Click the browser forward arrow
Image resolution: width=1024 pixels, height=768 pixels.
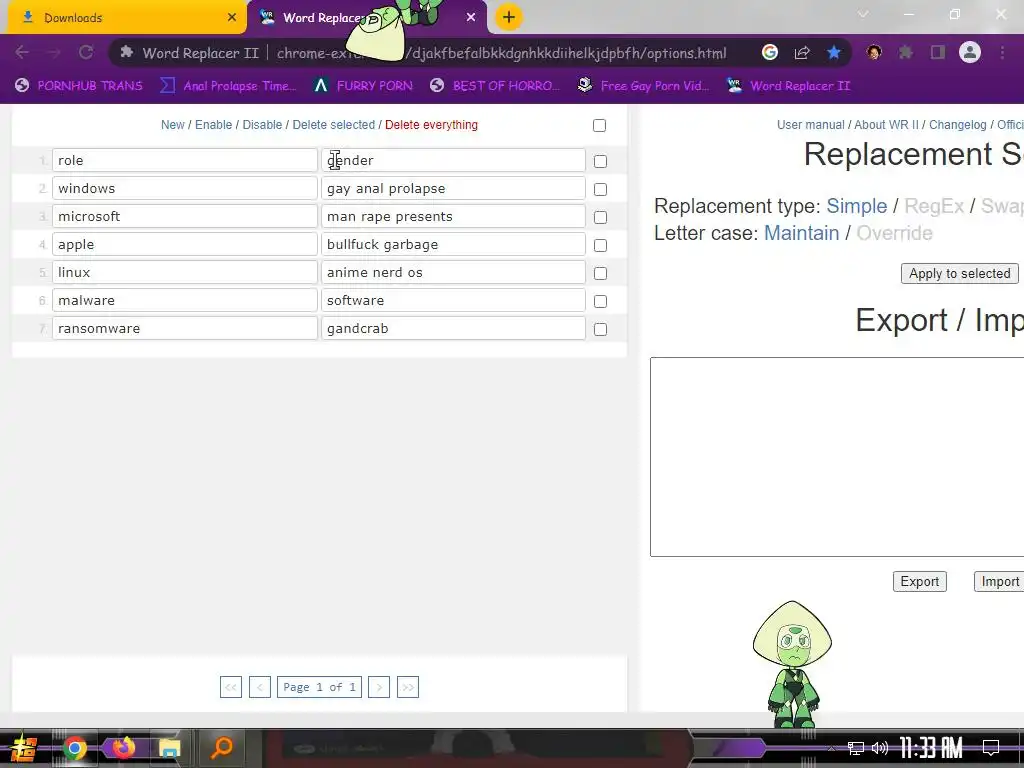point(54,52)
